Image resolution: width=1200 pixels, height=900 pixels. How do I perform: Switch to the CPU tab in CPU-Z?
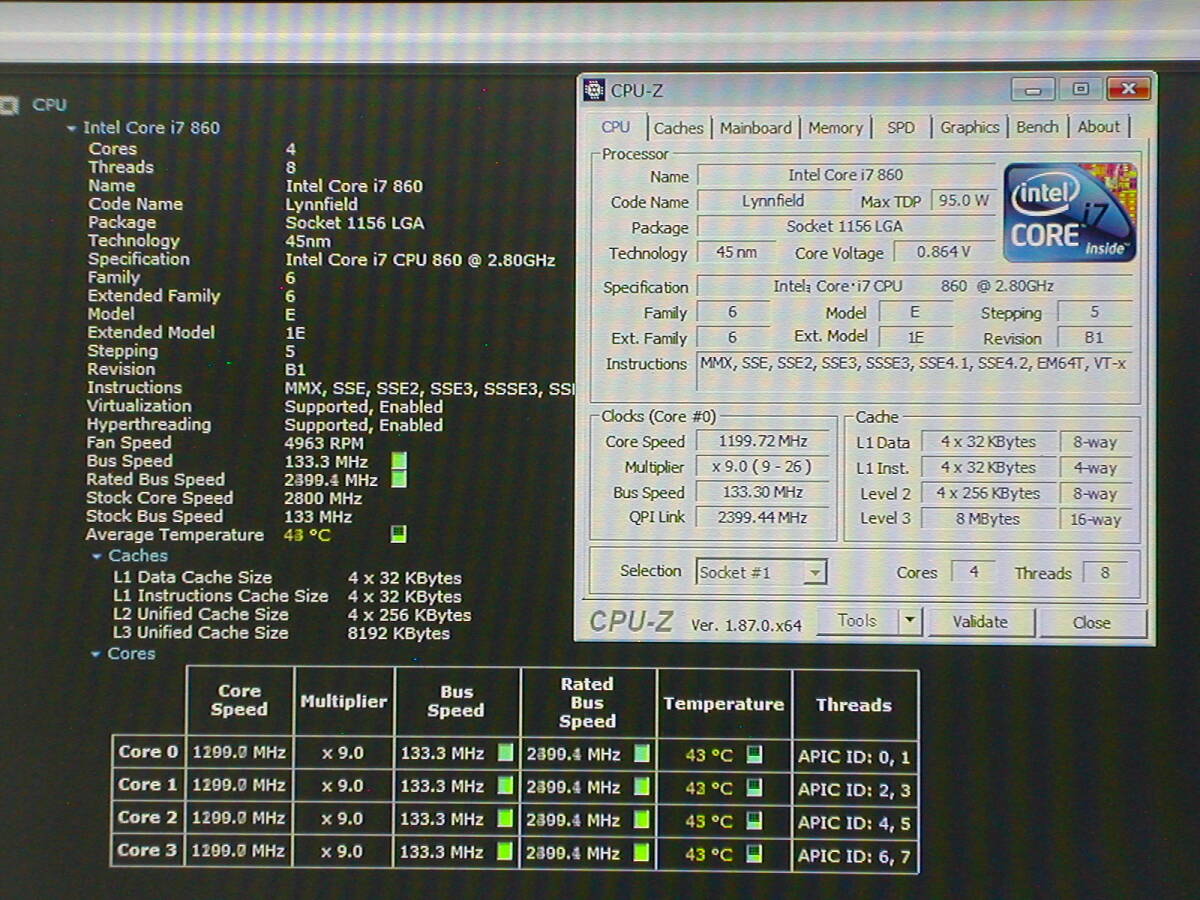616,127
